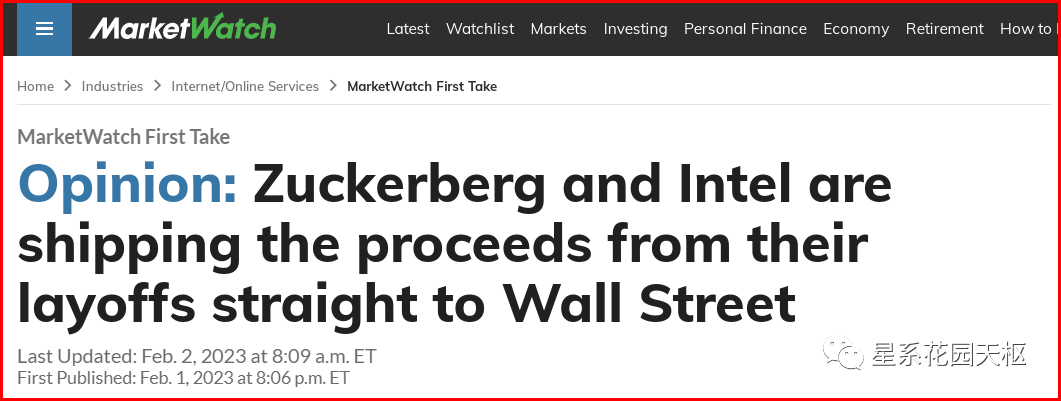Select Markets in the top navigation
1061x401 pixels.
pyautogui.click(x=558, y=29)
